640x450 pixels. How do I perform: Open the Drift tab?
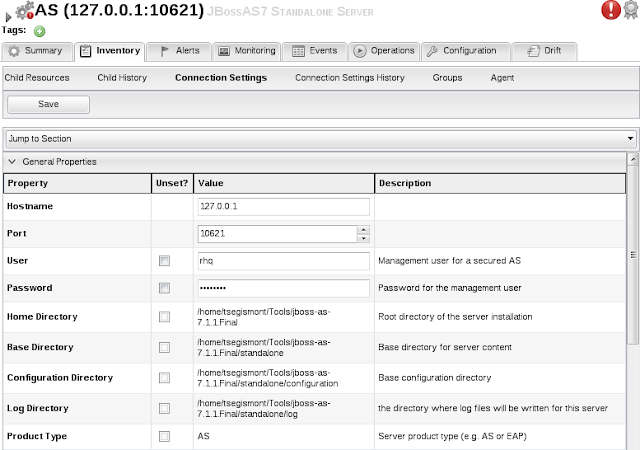coord(544,51)
